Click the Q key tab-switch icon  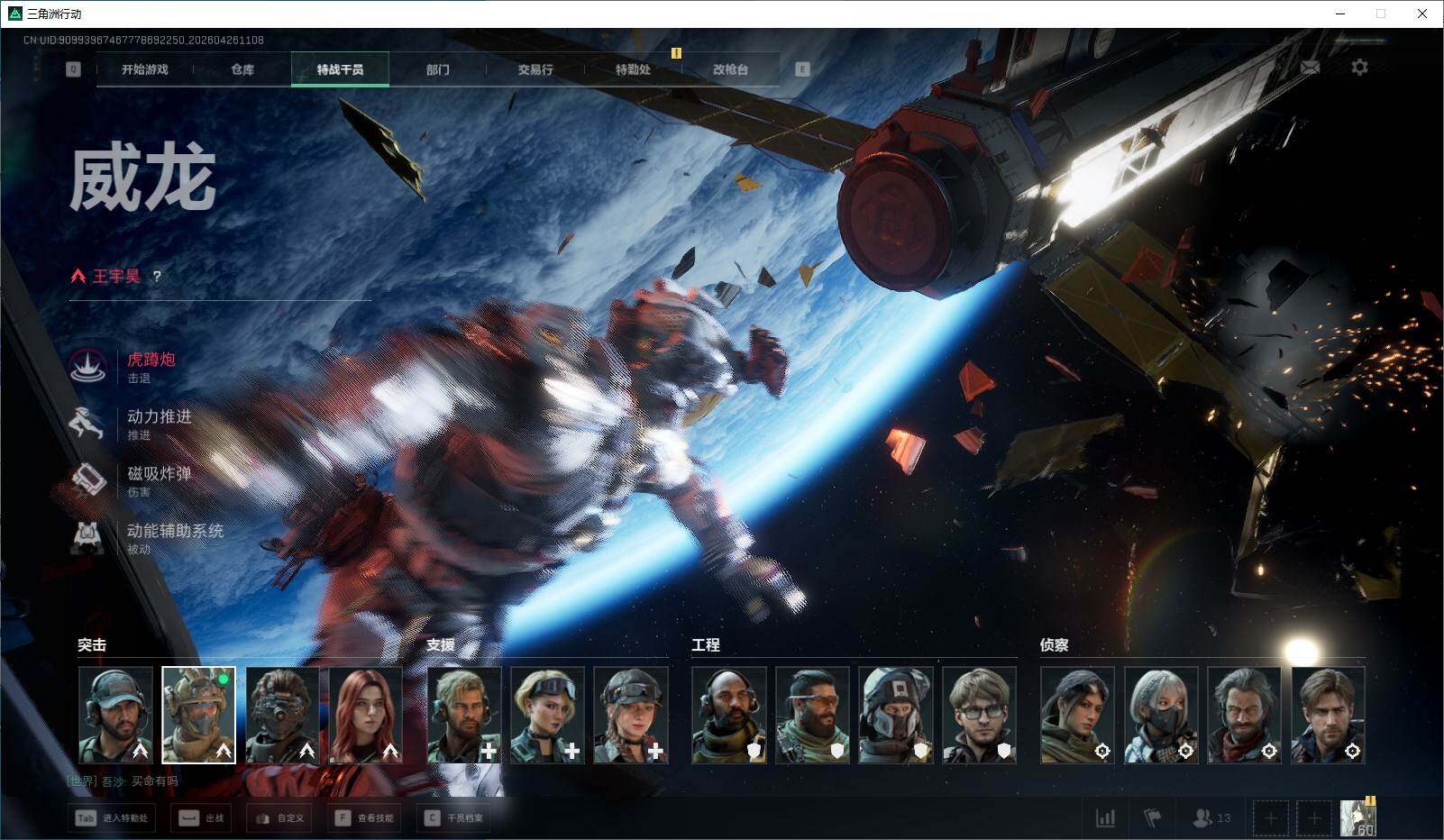[x=73, y=69]
